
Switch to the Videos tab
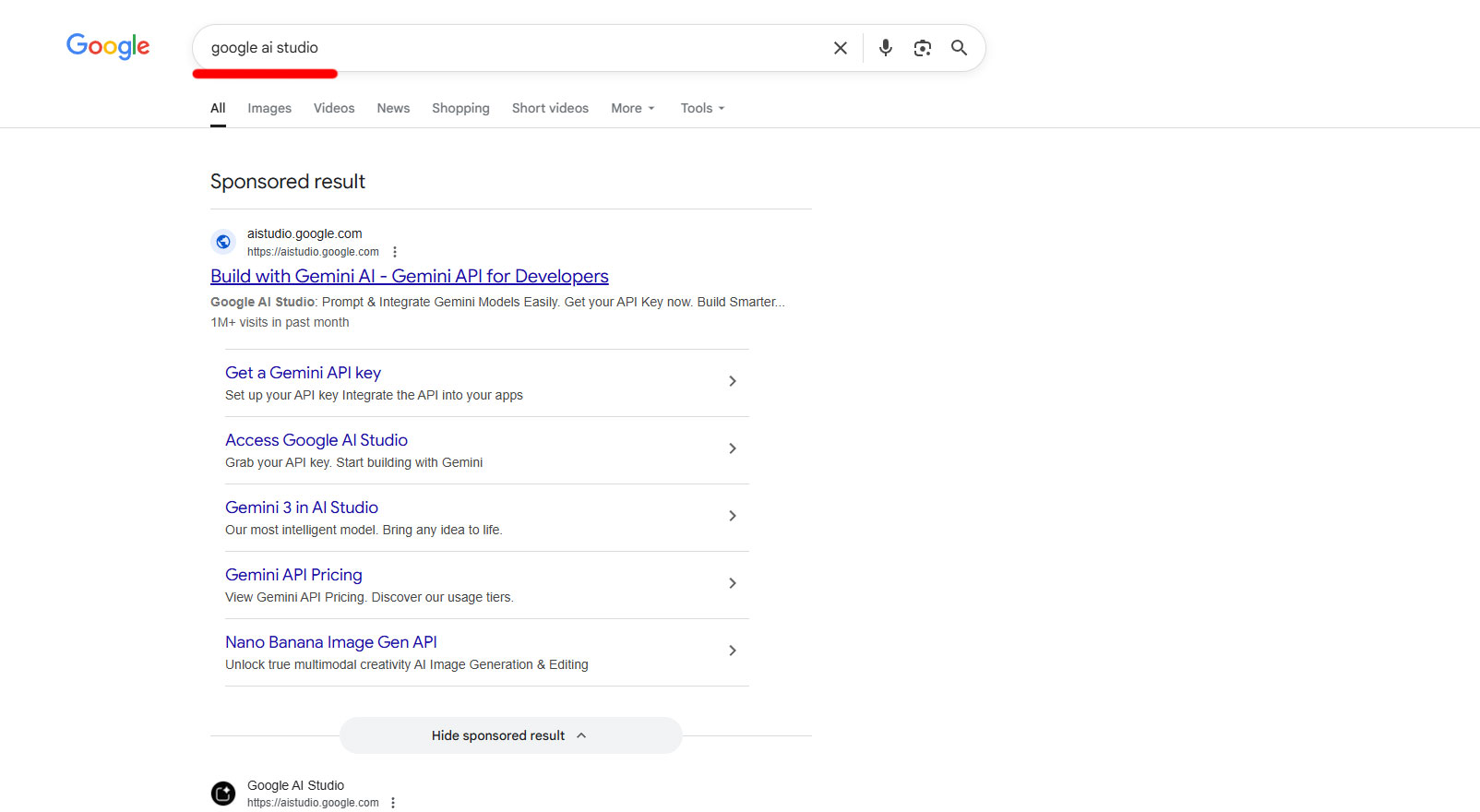(334, 108)
